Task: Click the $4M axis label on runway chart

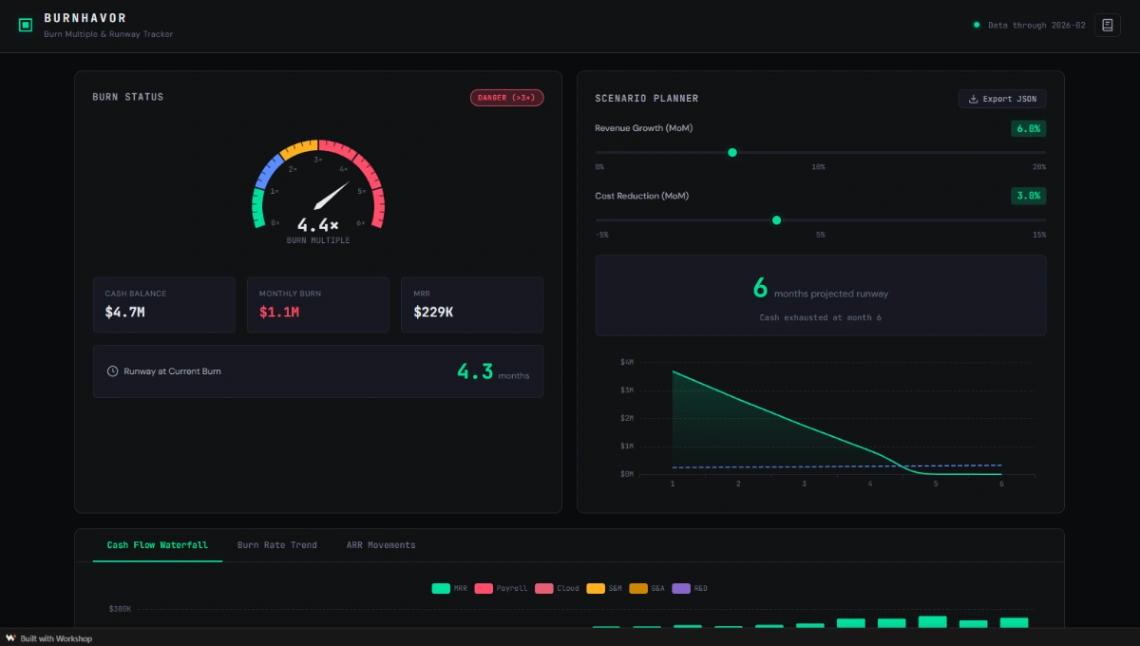Action: pyautogui.click(x=627, y=362)
